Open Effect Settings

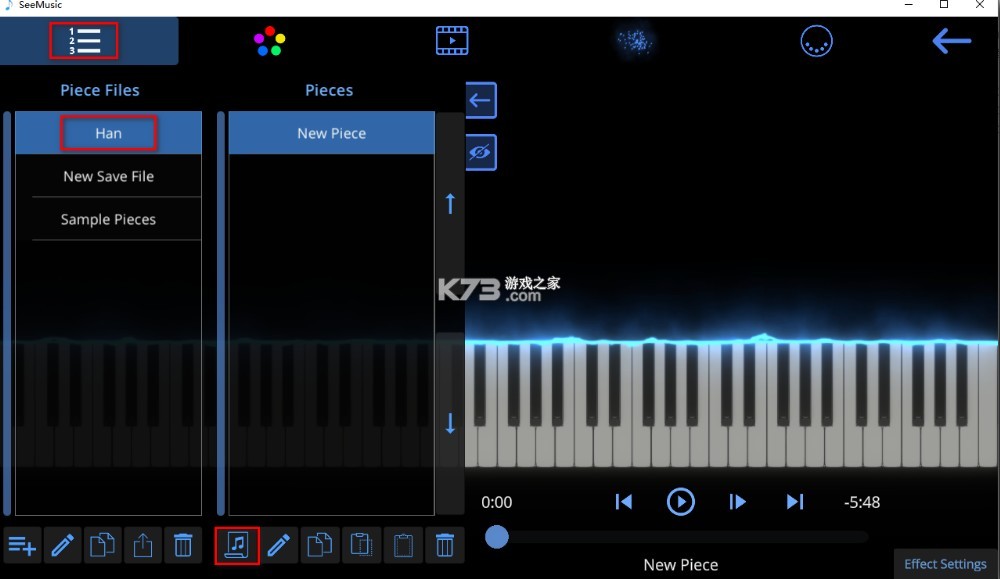944,563
